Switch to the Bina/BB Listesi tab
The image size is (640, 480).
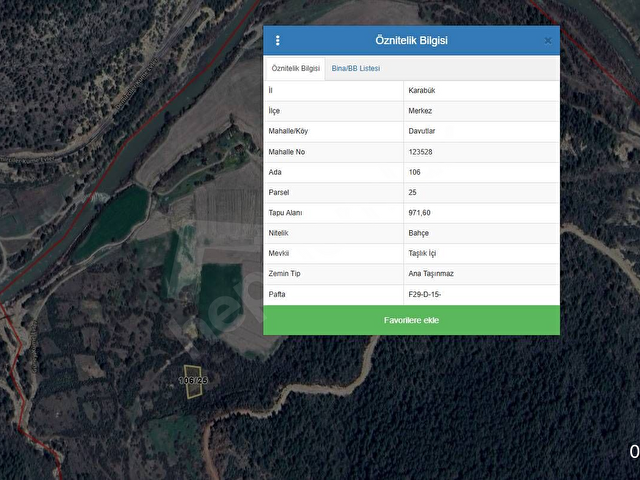[x=356, y=69]
